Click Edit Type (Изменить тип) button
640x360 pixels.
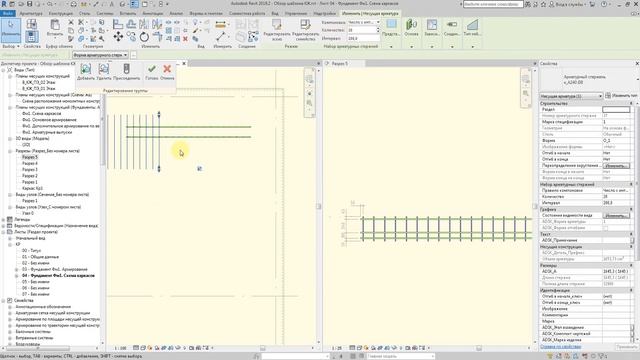[621, 96]
